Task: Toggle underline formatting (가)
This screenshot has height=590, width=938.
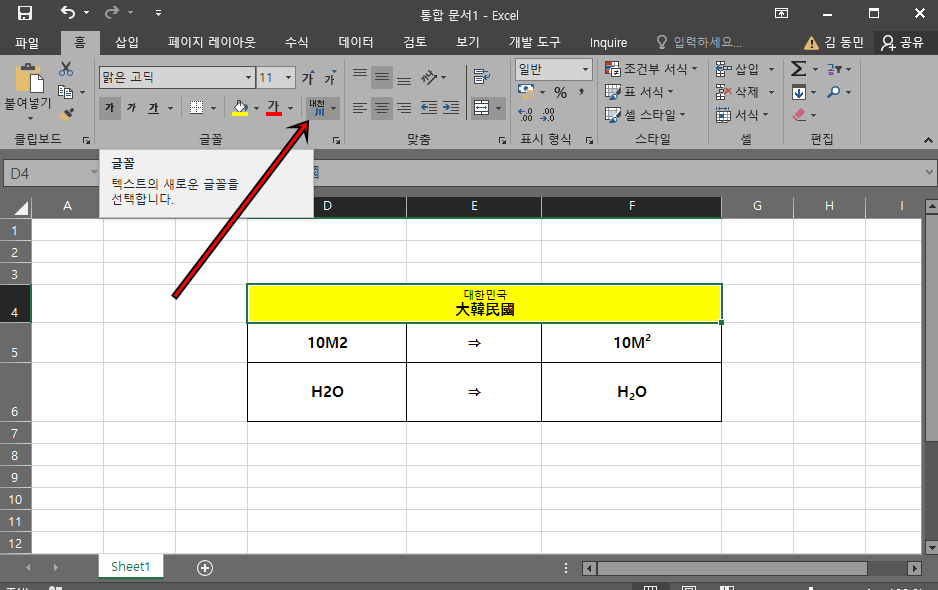Action: coord(154,108)
